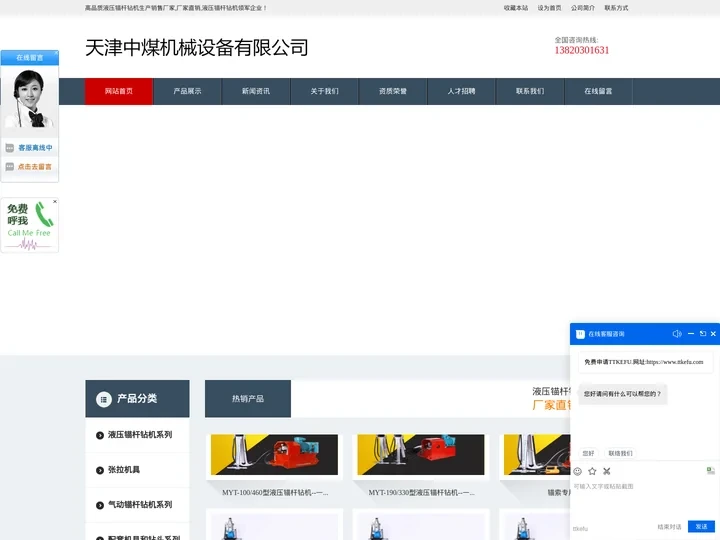The image size is (720, 540).
Task: Open the 人才招聘 nav tab
Action: [x=461, y=91]
